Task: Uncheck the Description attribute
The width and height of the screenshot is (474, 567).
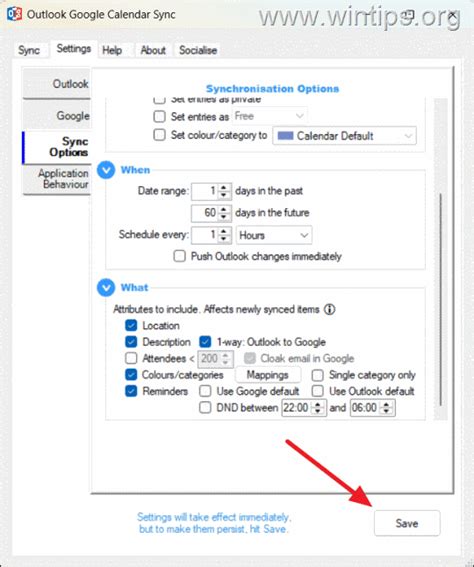Action: [131, 342]
